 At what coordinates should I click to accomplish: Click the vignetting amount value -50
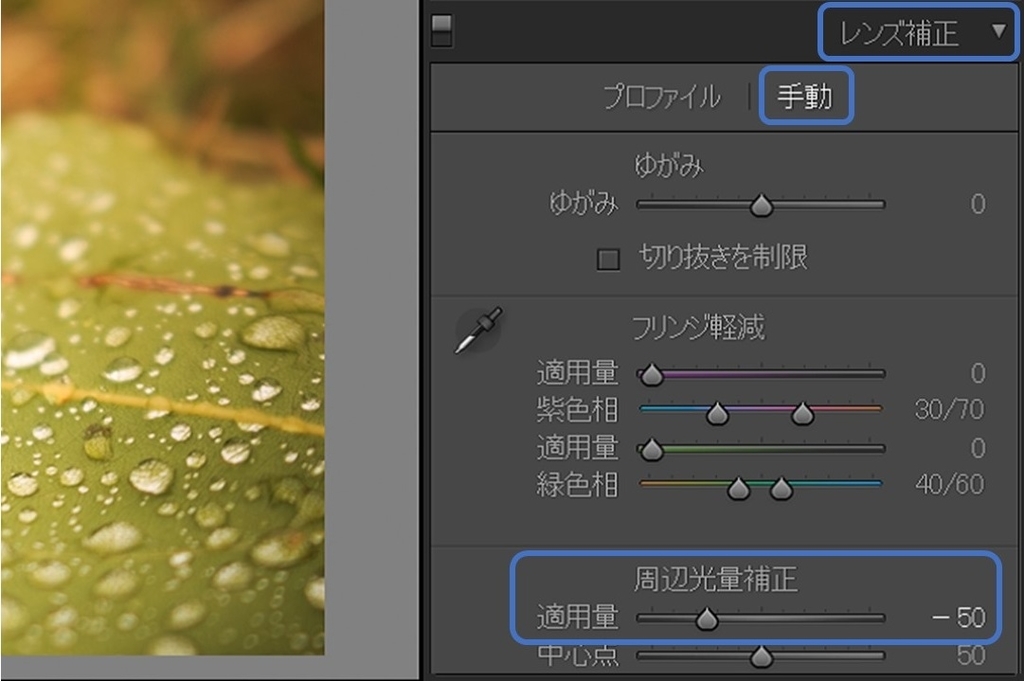(x=959, y=618)
